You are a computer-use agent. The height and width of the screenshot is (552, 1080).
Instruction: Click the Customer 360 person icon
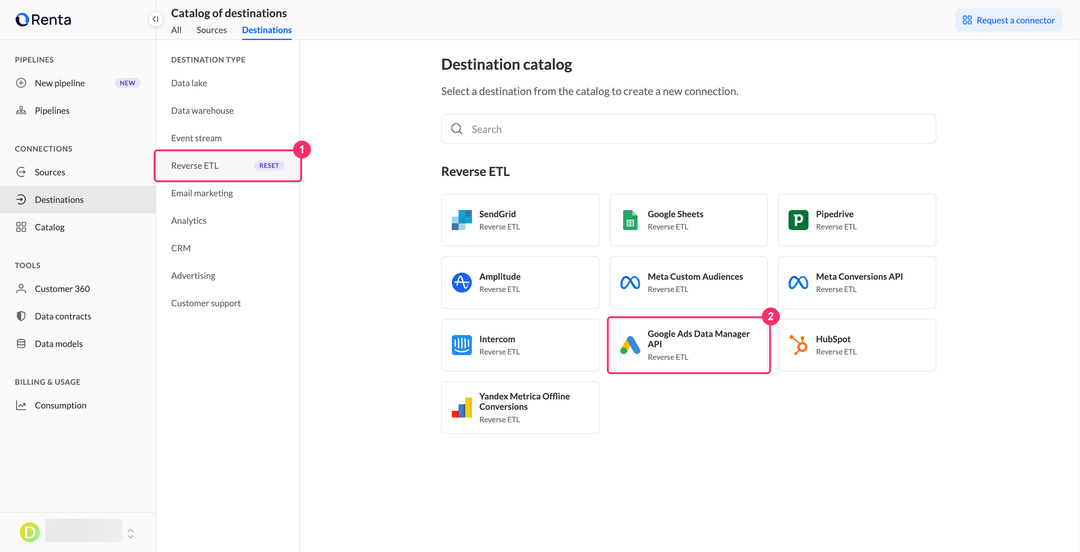click(21, 289)
